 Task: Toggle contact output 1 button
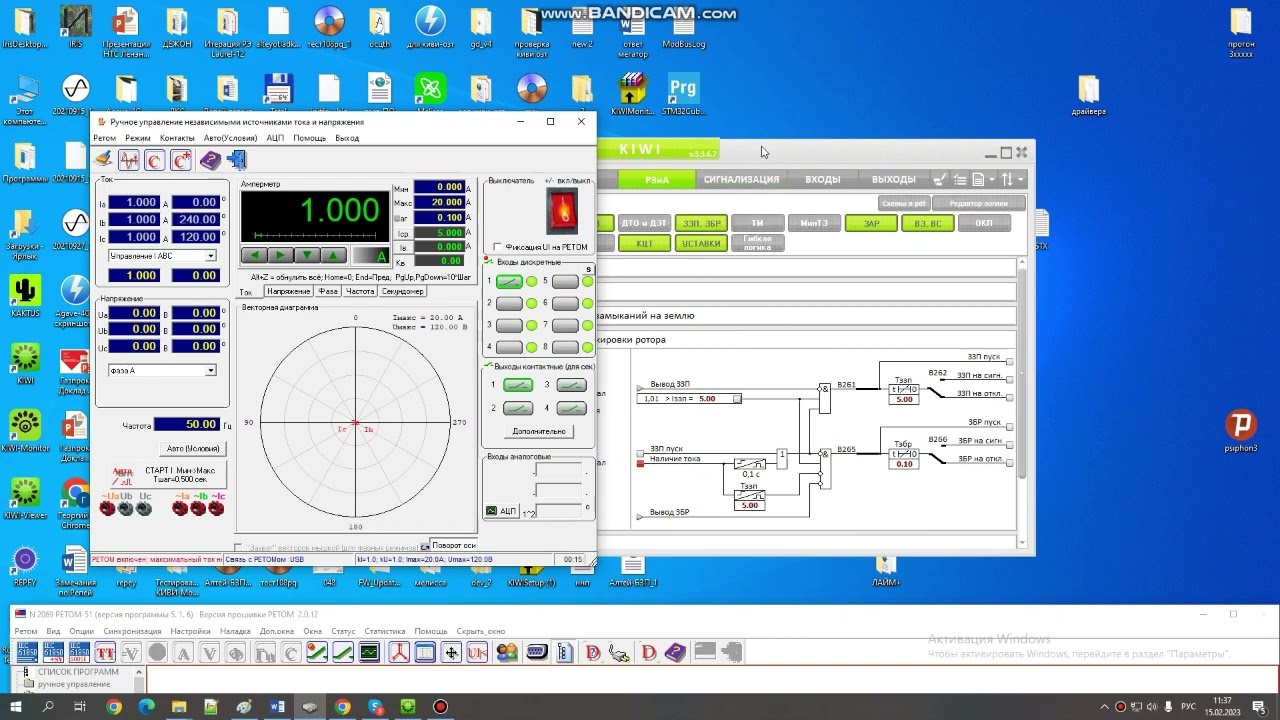[x=518, y=385]
